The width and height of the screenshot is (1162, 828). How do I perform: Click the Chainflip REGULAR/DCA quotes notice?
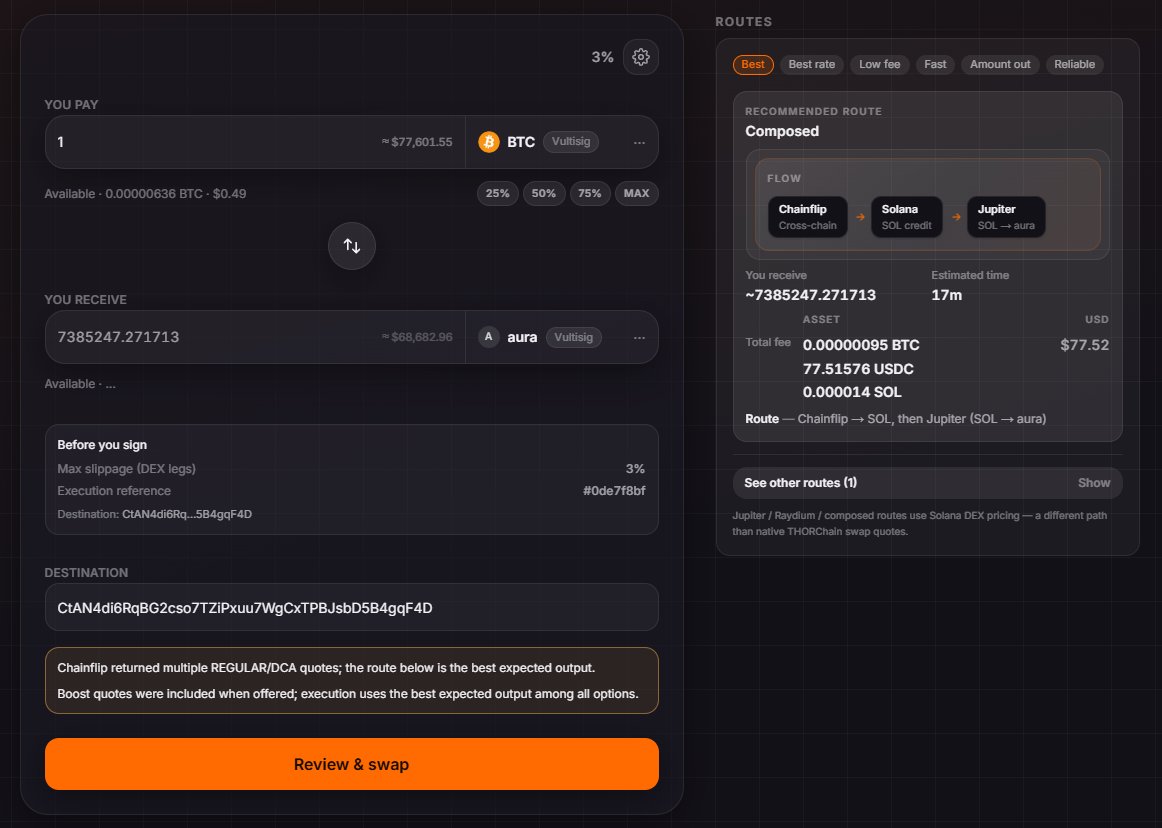[x=352, y=680]
